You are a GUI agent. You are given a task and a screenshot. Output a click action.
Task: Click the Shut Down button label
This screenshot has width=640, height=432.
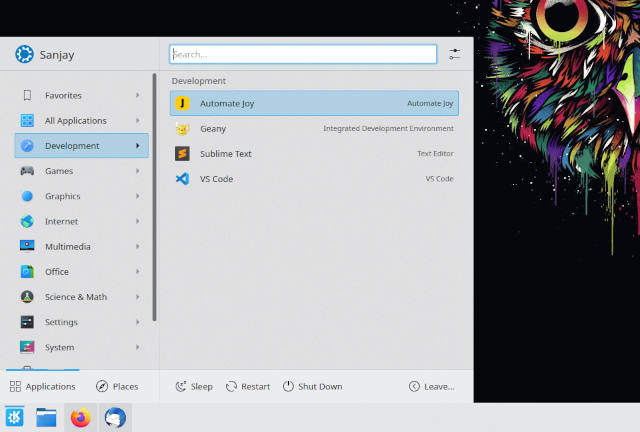coord(320,387)
